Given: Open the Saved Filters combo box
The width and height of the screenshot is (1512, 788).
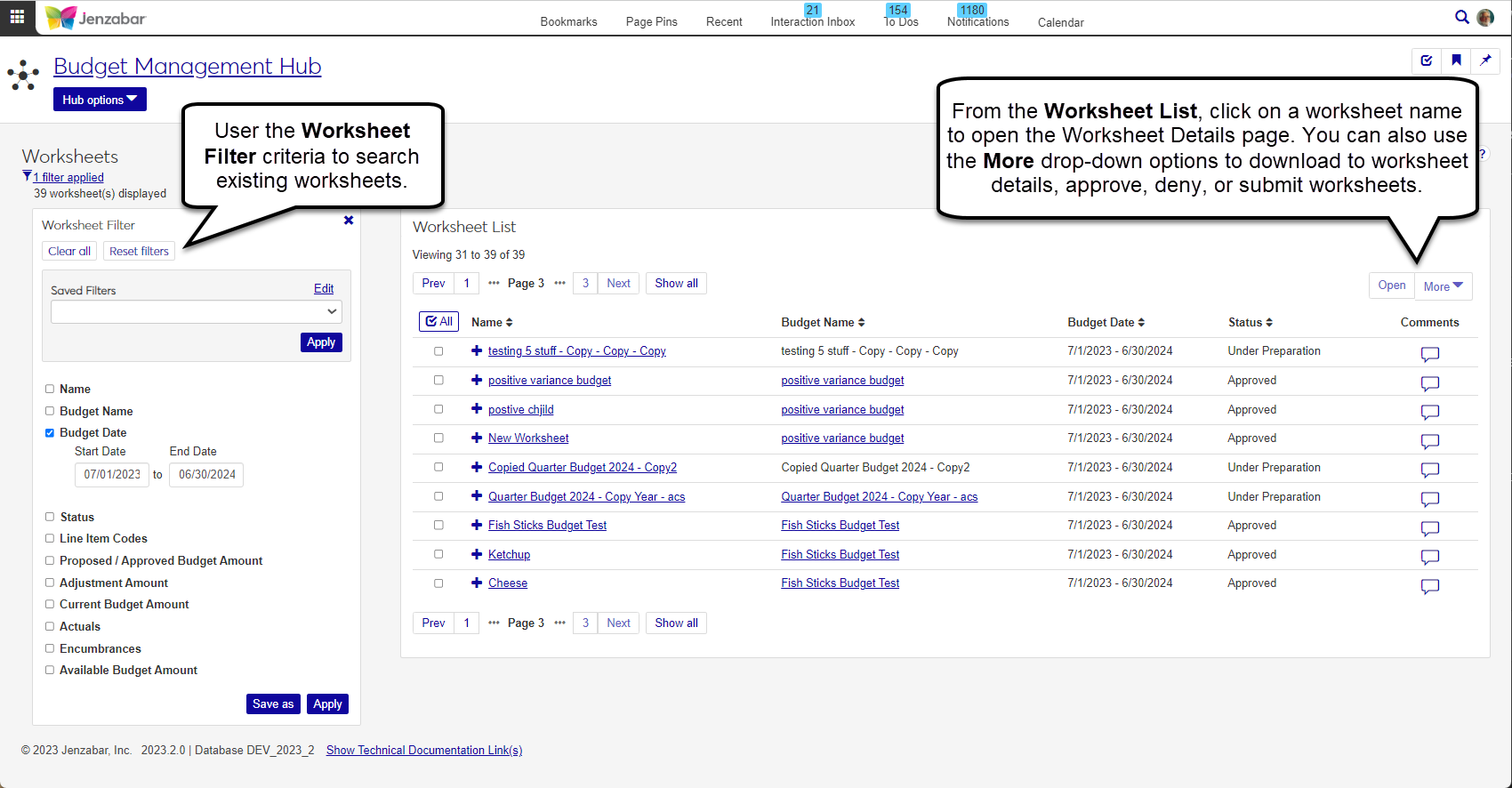Looking at the screenshot, I should pyautogui.click(x=196, y=311).
